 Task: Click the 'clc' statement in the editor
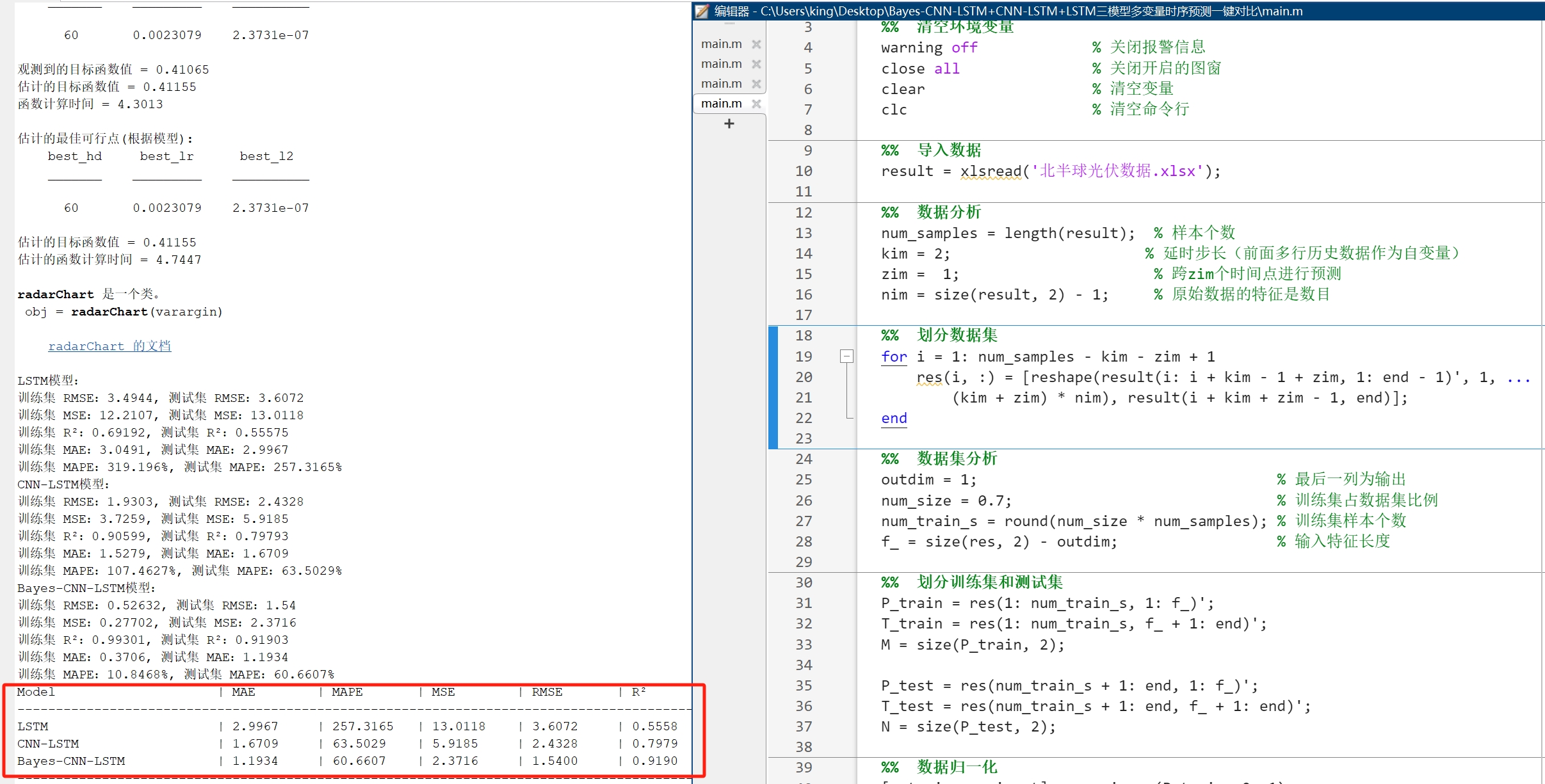pos(894,109)
